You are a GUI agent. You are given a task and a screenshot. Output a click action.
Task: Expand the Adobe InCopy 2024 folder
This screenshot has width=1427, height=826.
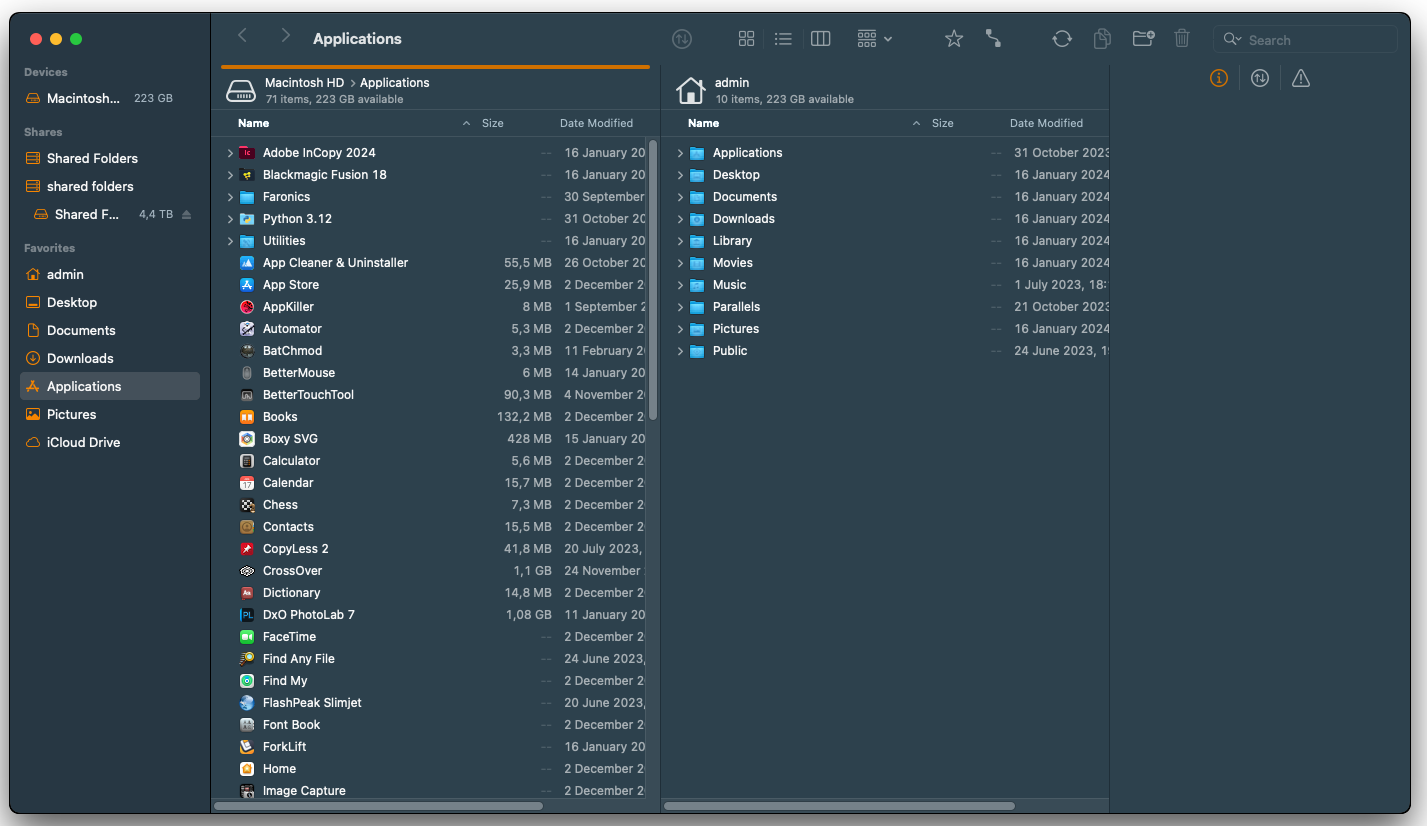(x=230, y=153)
